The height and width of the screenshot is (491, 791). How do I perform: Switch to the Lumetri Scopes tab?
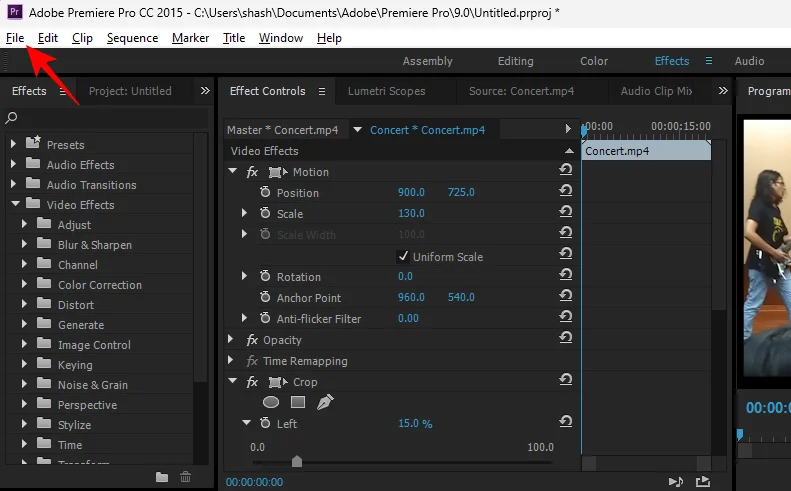tap(386, 91)
